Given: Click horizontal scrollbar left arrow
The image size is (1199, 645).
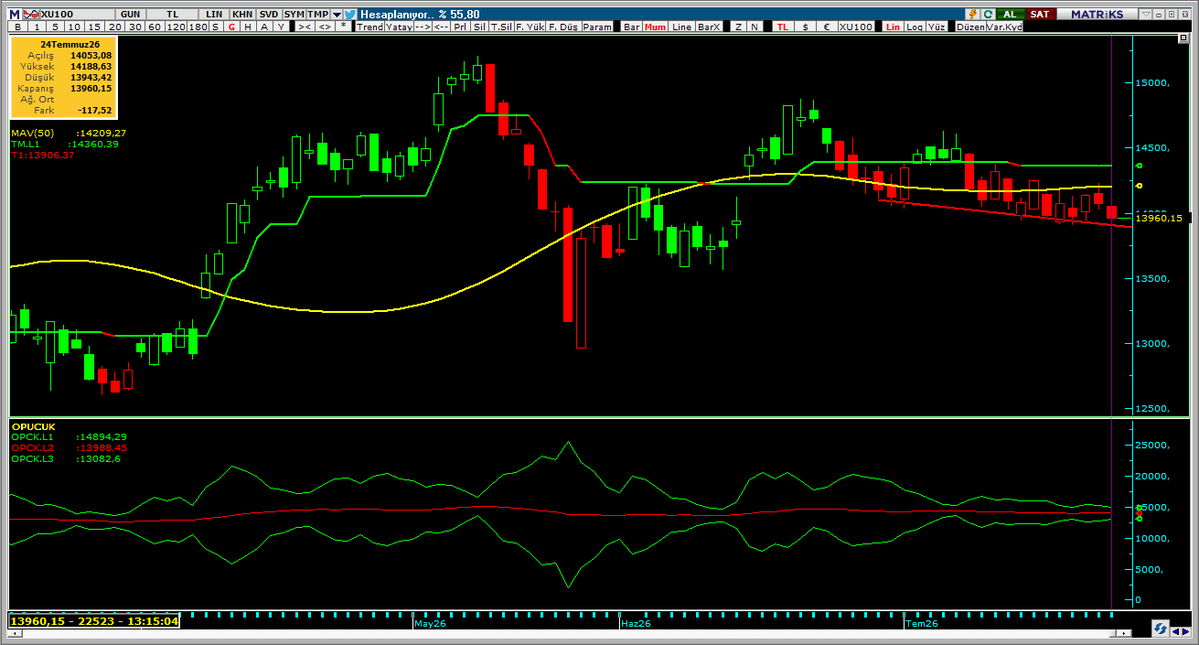Looking at the screenshot, I should [x=13, y=633].
